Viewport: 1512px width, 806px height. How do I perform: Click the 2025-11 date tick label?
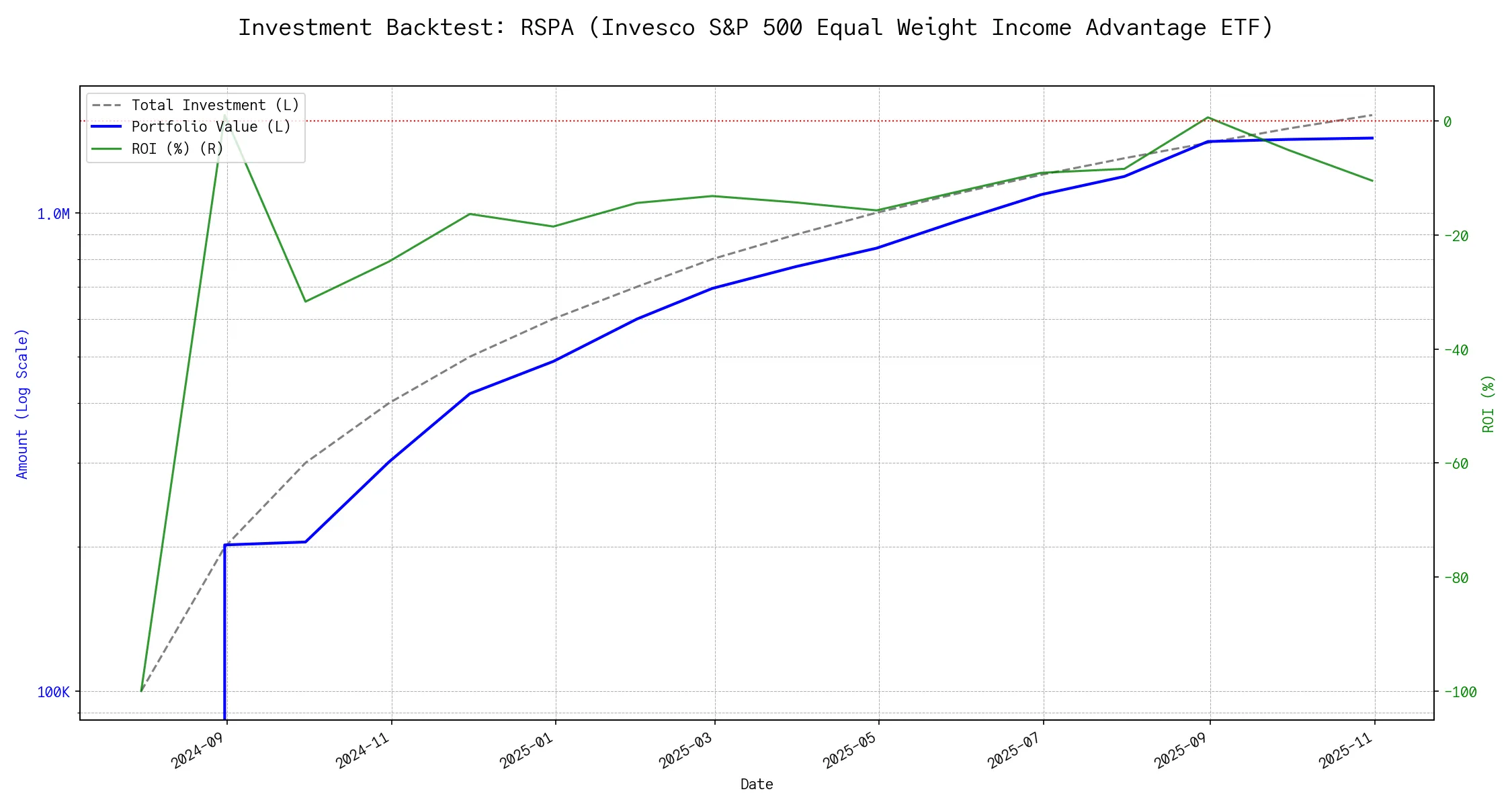[1346, 751]
